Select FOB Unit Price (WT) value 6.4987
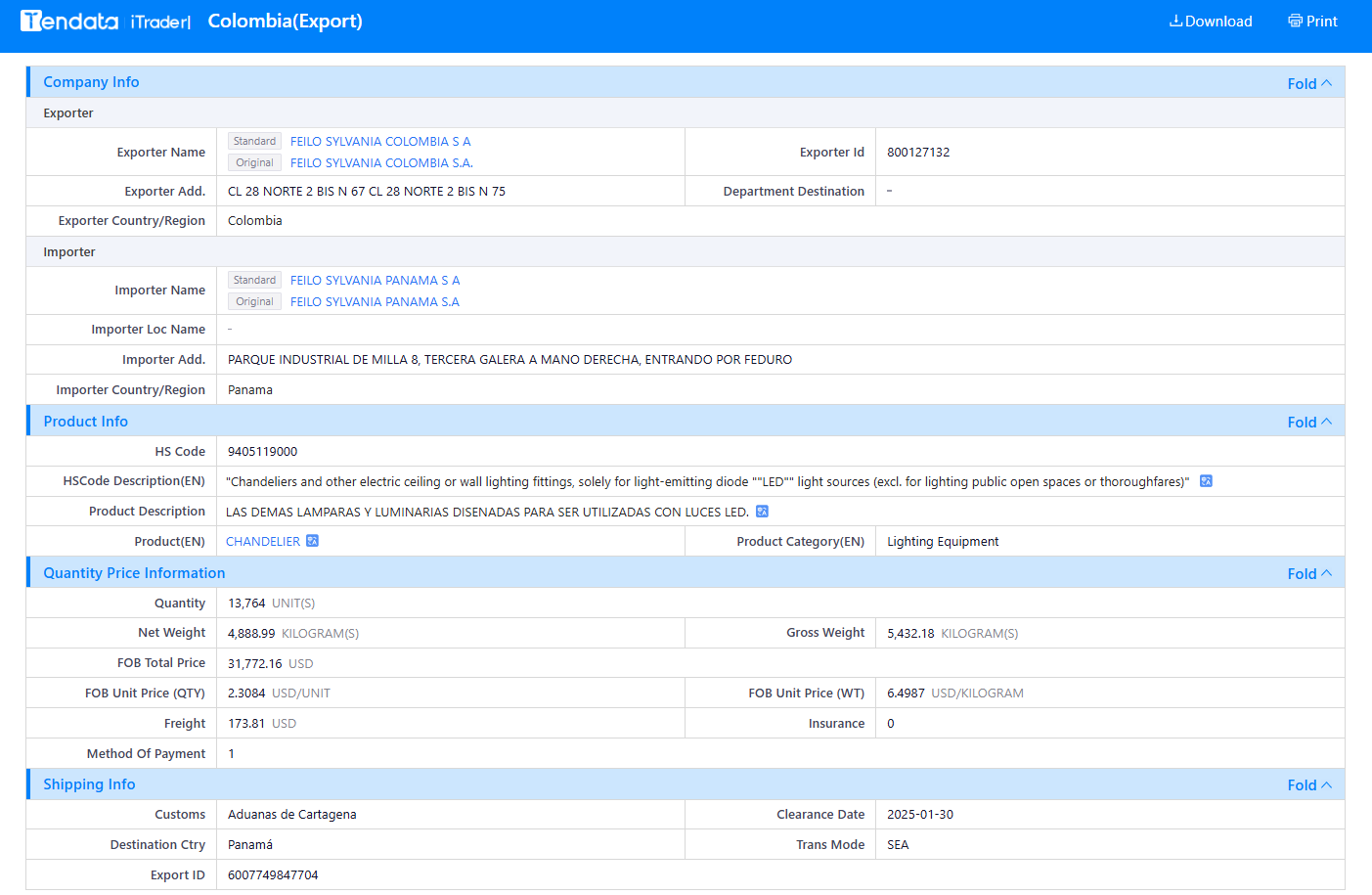The image size is (1372, 895). pyautogui.click(x=906, y=694)
